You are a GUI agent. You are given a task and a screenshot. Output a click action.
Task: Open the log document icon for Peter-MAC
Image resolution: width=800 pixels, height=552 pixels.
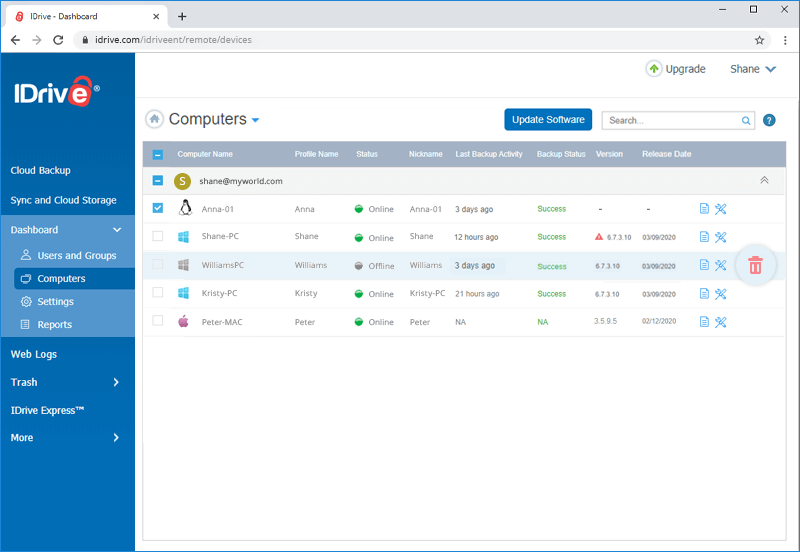pyautogui.click(x=704, y=321)
